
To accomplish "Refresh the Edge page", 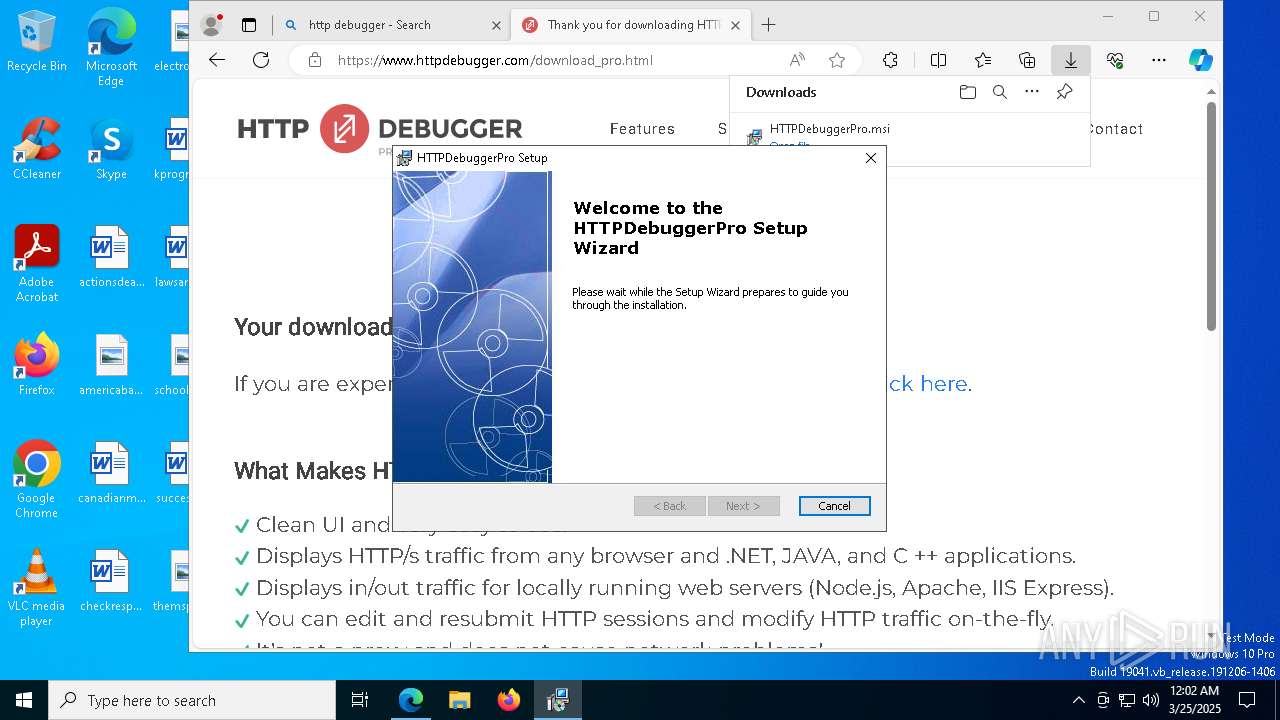I will 261,60.
